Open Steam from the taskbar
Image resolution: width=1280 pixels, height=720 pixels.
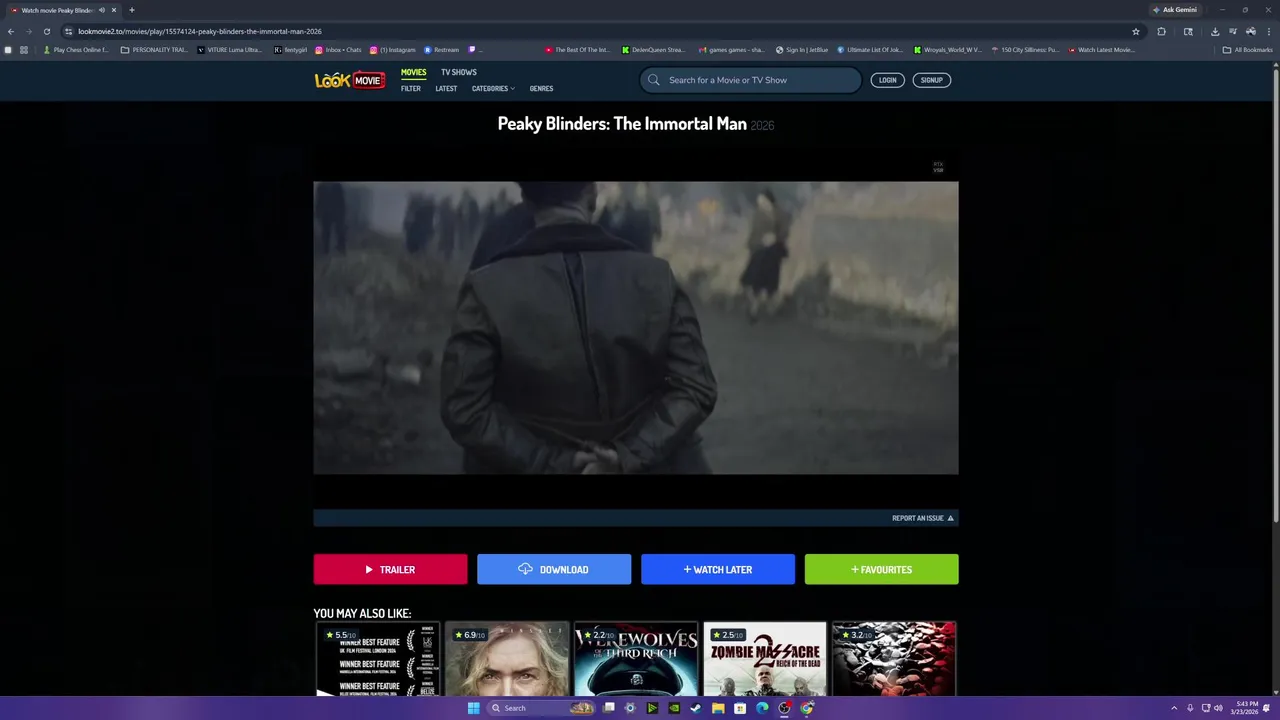click(695, 708)
